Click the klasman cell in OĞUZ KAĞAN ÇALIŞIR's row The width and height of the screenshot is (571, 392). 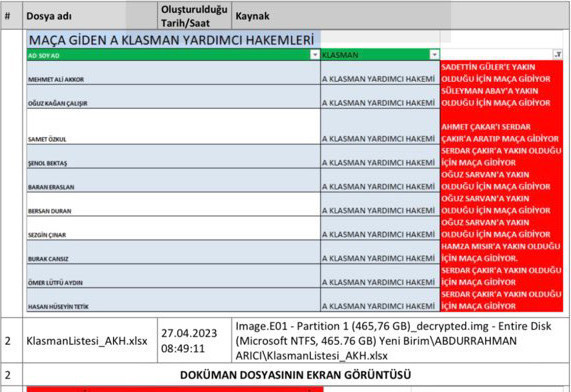380,97
